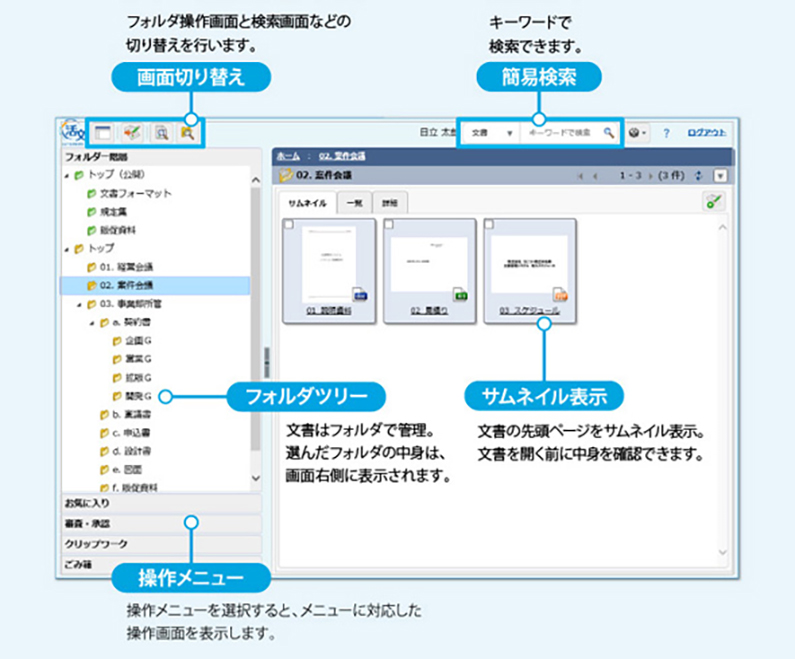Open the 文書 search type dropdown
The image size is (795, 659).
(491, 132)
